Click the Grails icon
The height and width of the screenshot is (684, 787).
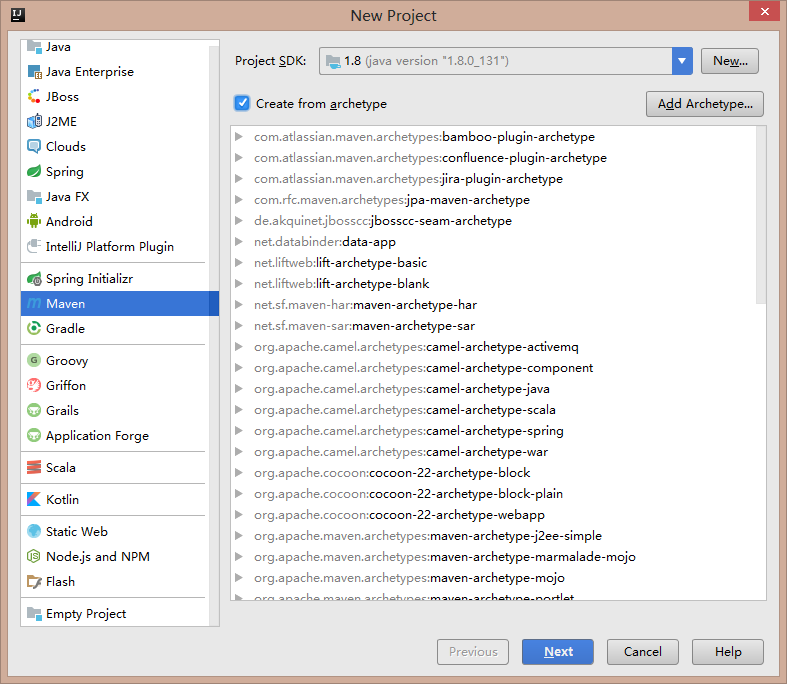tap(34, 411)
